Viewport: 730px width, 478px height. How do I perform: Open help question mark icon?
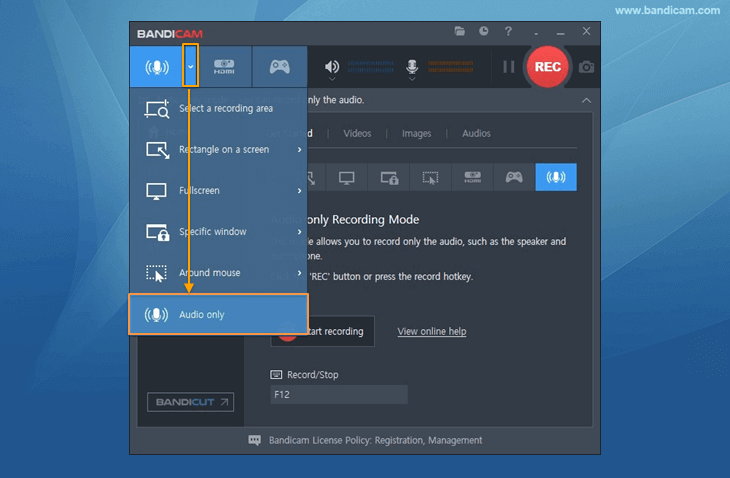click(508, 31)
